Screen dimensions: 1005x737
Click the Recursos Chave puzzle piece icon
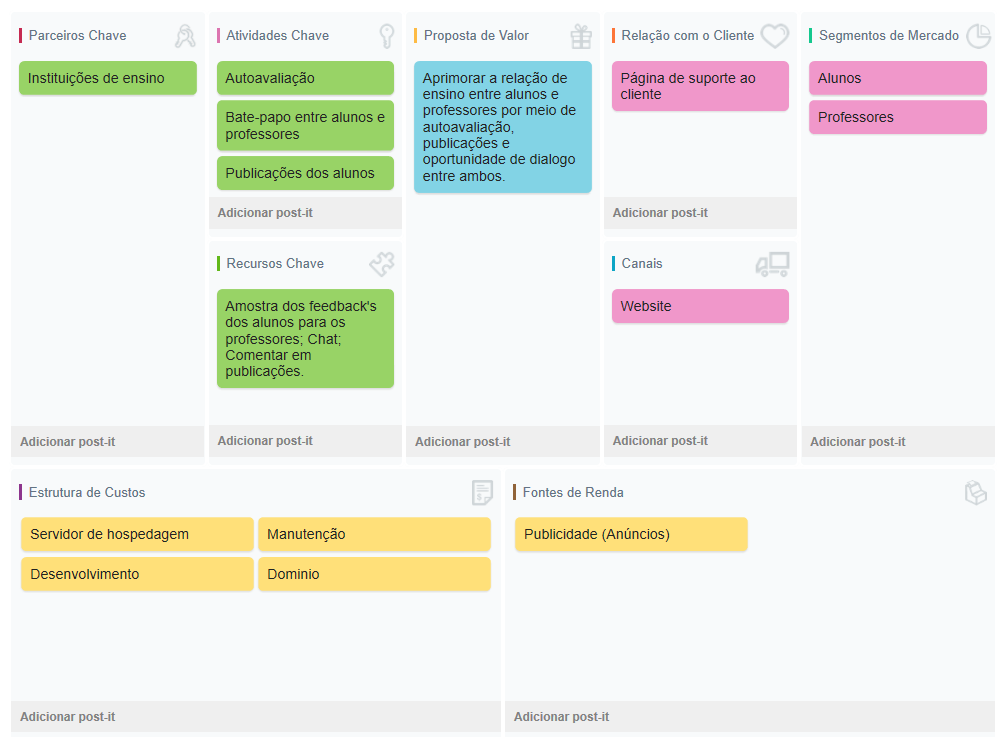(382, 264)
